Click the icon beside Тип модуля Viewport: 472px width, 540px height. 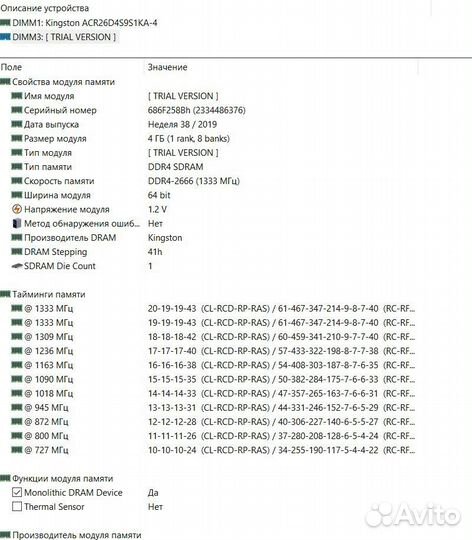[x=17, y=152]
